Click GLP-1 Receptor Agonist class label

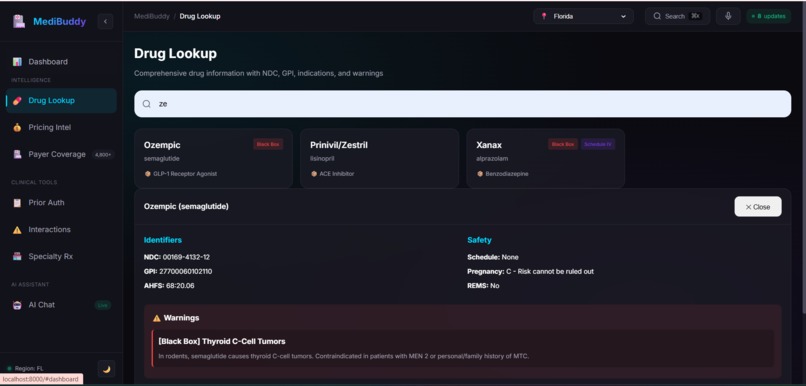[x=185, y=174]
